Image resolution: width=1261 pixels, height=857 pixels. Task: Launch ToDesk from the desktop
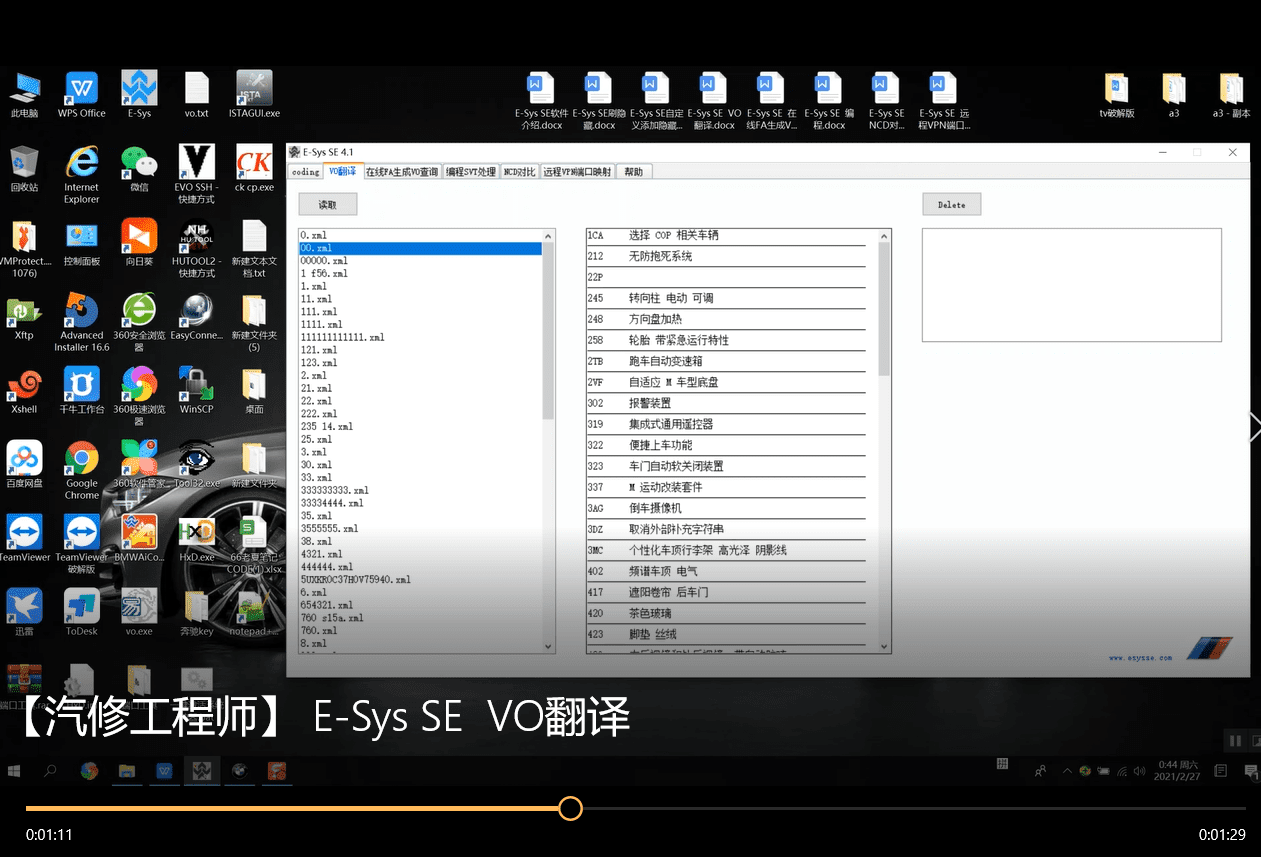(x=82, y=606)
